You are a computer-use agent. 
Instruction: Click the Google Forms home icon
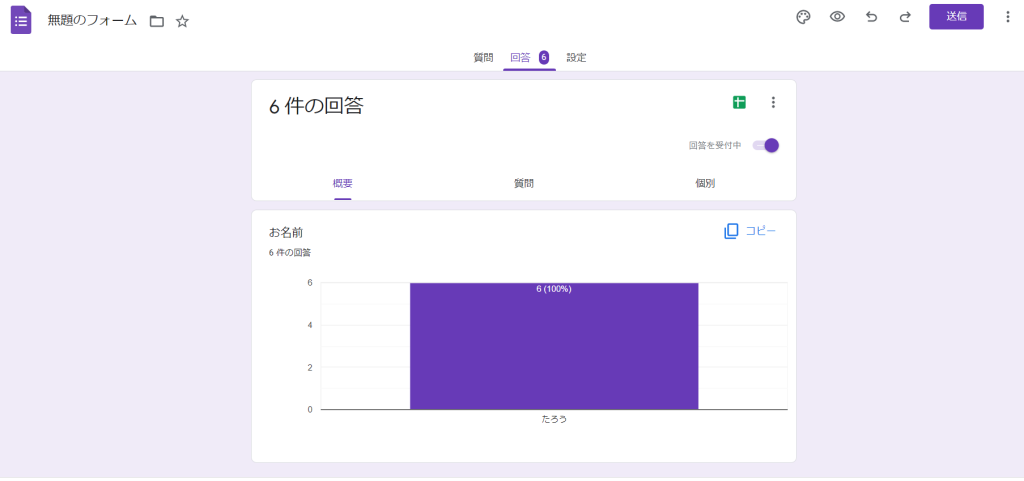point(21,20)
